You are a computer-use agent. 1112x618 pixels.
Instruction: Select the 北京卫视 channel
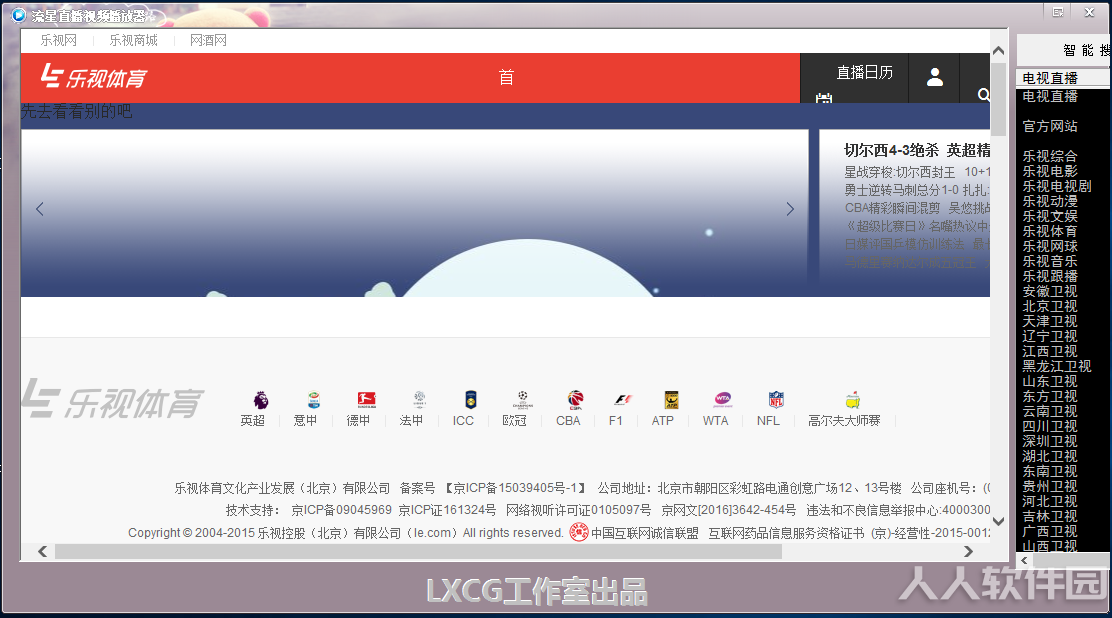coord(1050,307)
